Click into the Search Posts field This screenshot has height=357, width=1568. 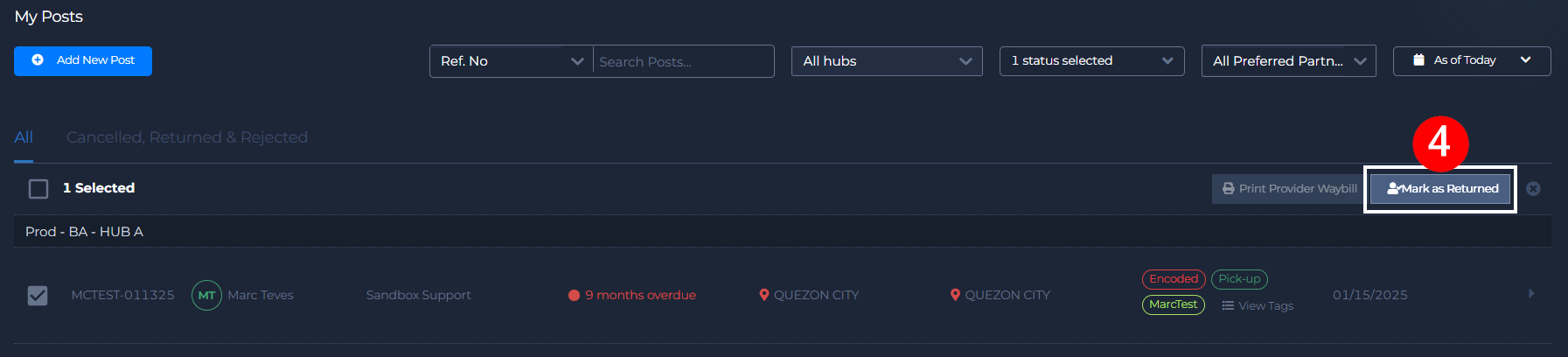point(682,61)
